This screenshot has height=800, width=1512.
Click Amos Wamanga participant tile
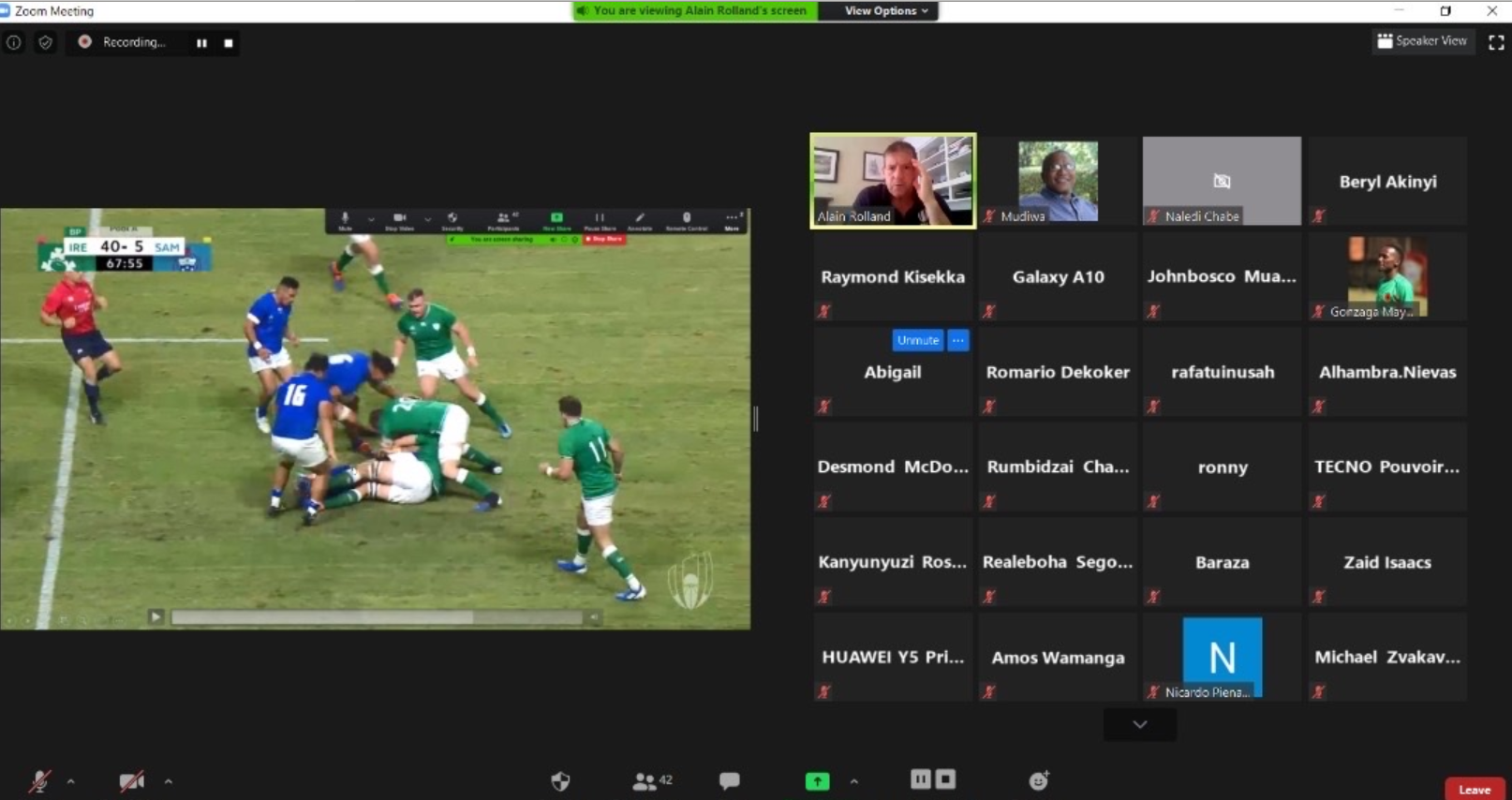(x=1058, y=658)
